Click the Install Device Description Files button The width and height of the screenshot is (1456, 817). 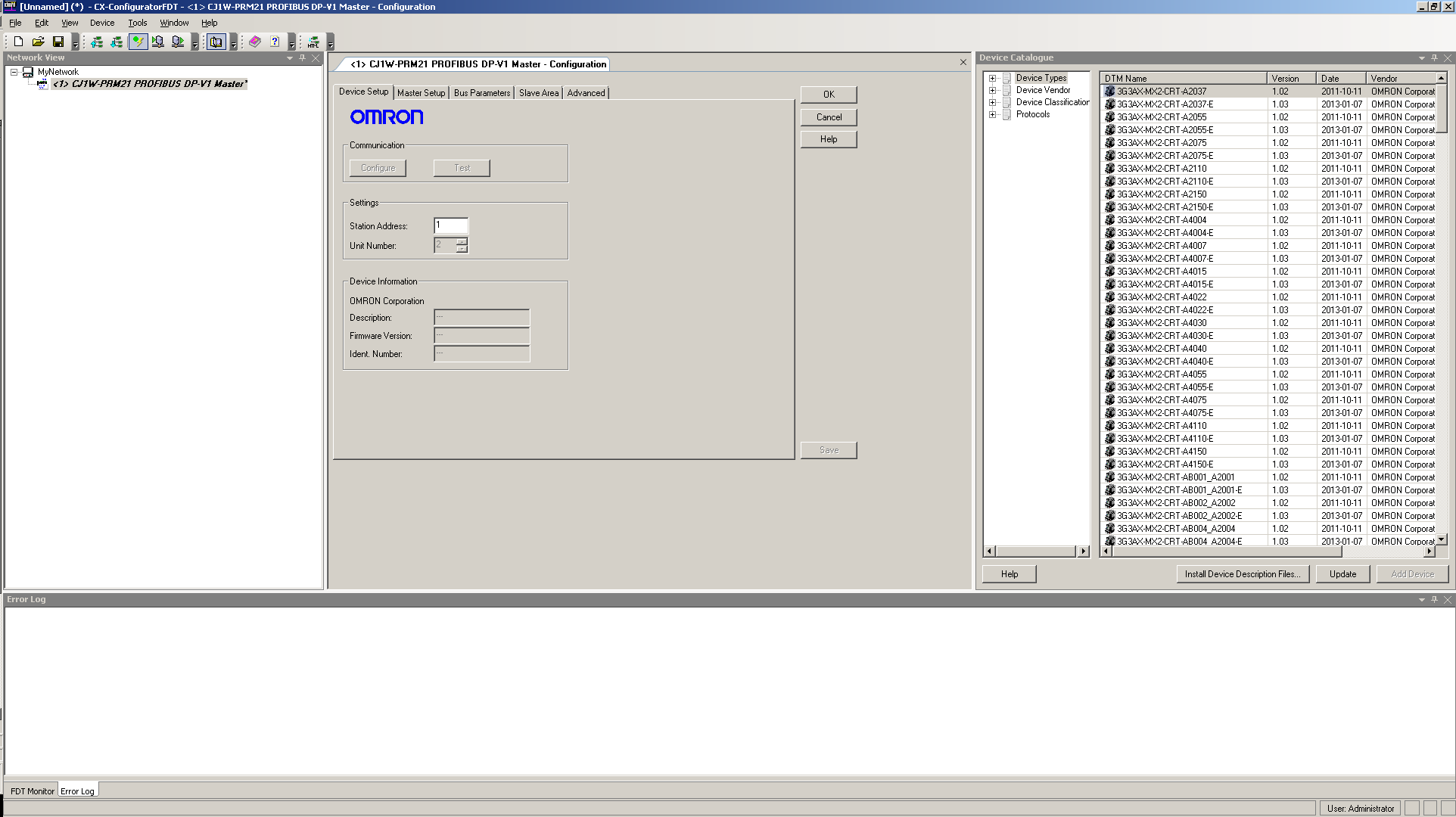tap(1242, 574)
